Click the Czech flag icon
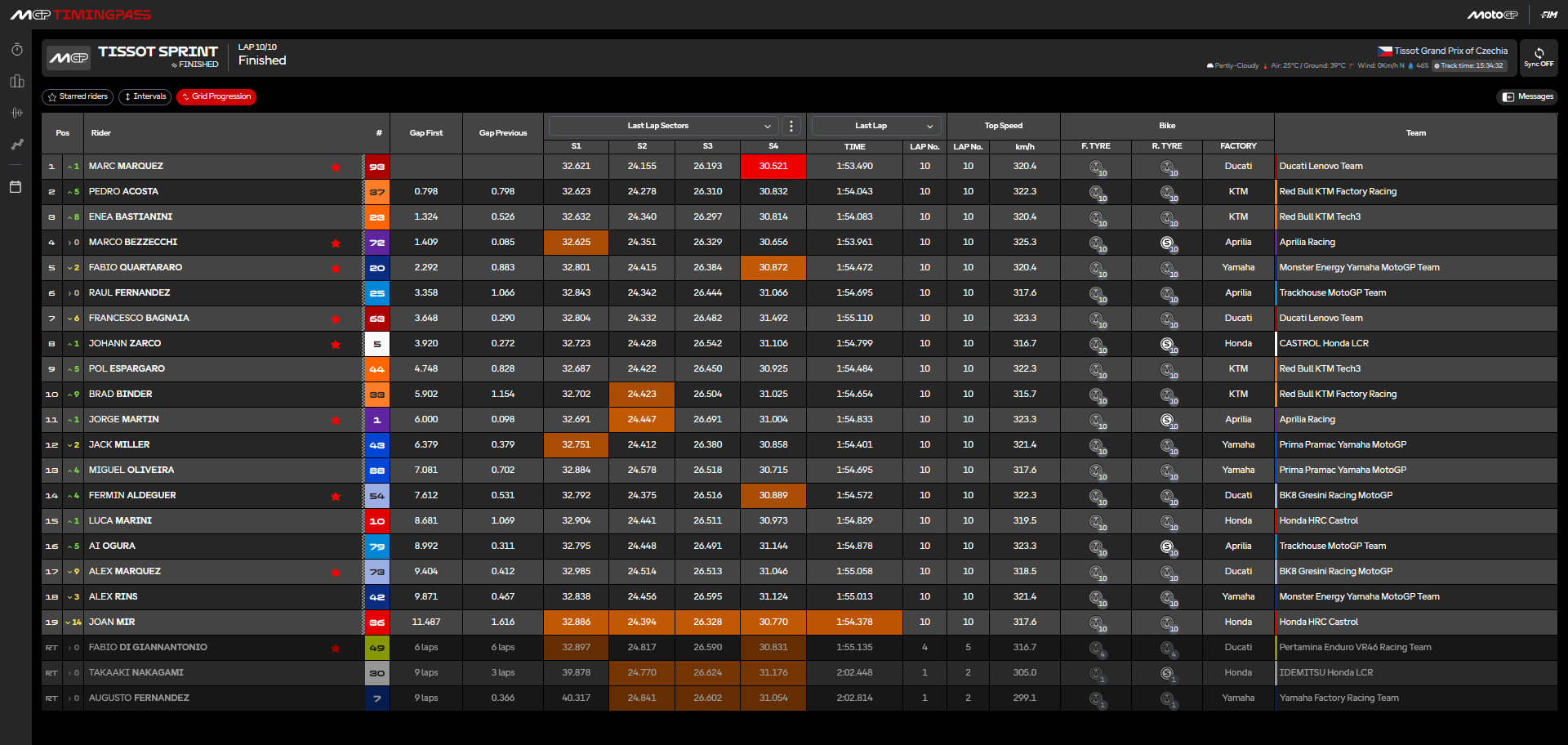This screenshot has height=745, width=1568. (1384, 51)
